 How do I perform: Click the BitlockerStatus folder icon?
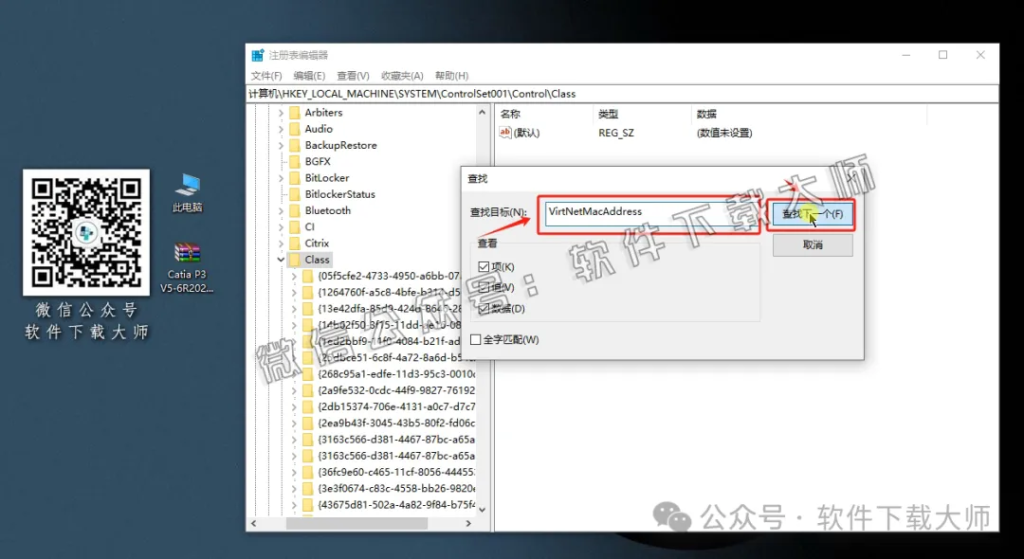tap(294, 194)
